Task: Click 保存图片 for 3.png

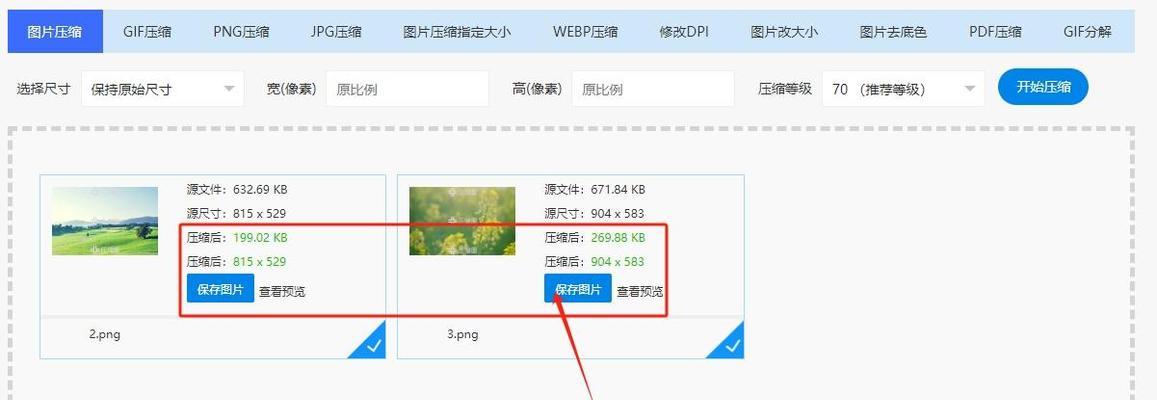Action: tap(578, 289)
